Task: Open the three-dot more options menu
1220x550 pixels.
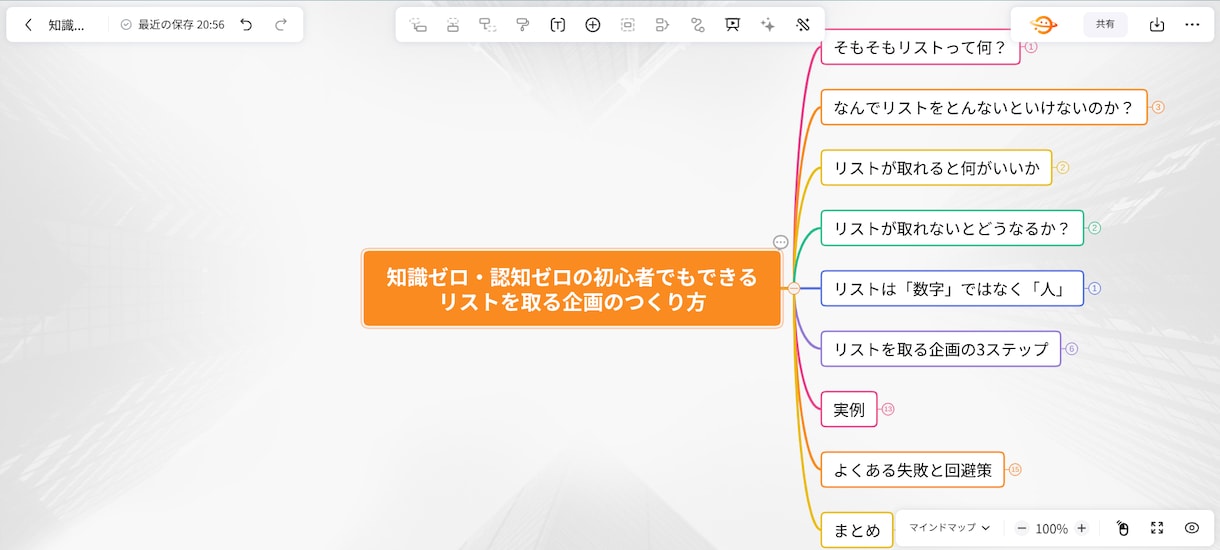Action: (x=1192, y=25)
